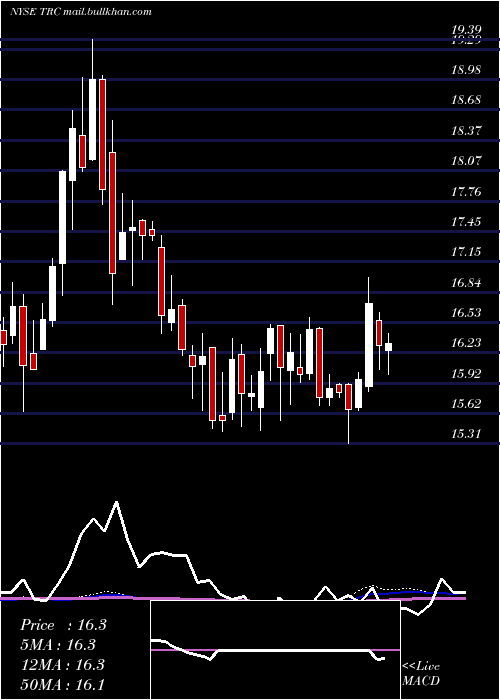The width and height of the screenshot is (500, 700).
Task: Click the 'Price : 16.3' readout
Action: 63,625
